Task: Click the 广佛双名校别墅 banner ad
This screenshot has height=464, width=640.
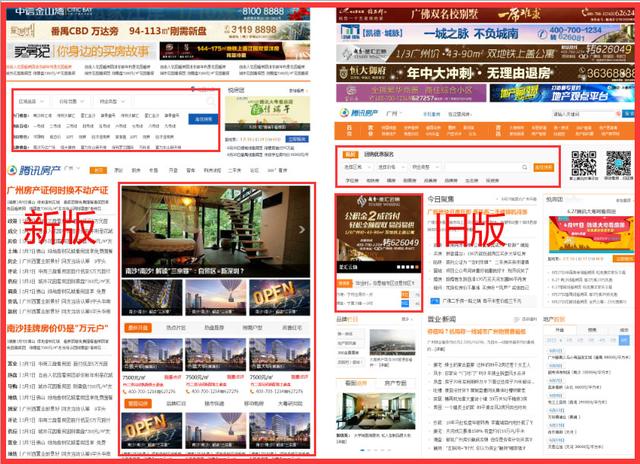Action: click(x=485, y=15)
